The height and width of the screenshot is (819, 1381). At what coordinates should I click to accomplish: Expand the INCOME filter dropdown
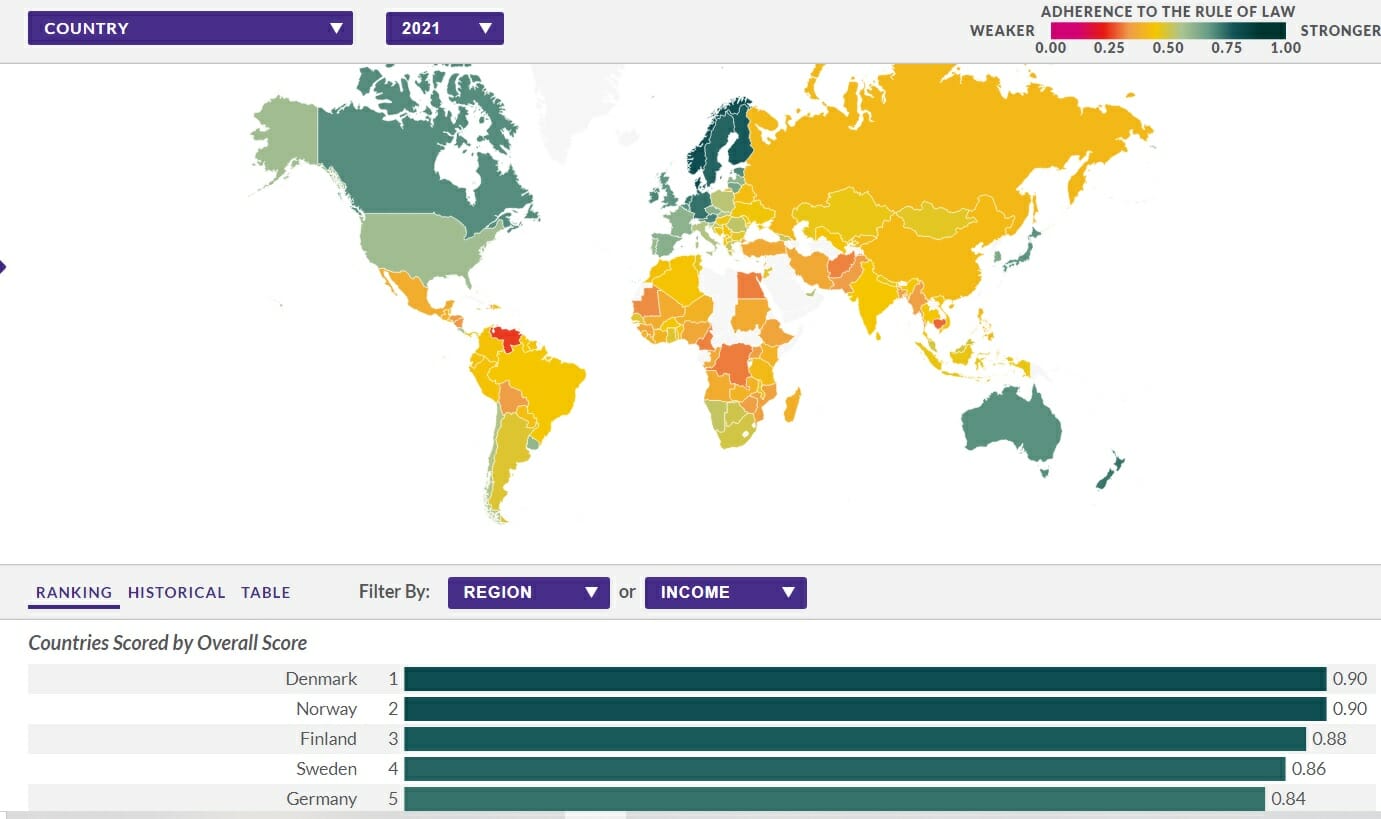[x=725, y=592]
